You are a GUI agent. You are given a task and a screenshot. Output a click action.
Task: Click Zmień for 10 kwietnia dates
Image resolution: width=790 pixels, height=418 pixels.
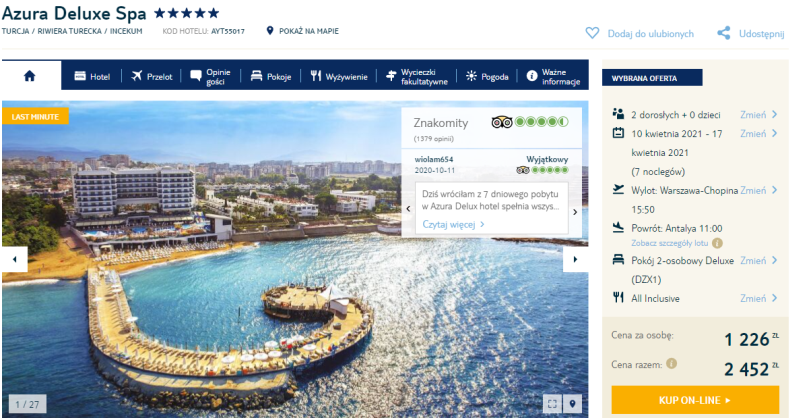pos(759,133)
